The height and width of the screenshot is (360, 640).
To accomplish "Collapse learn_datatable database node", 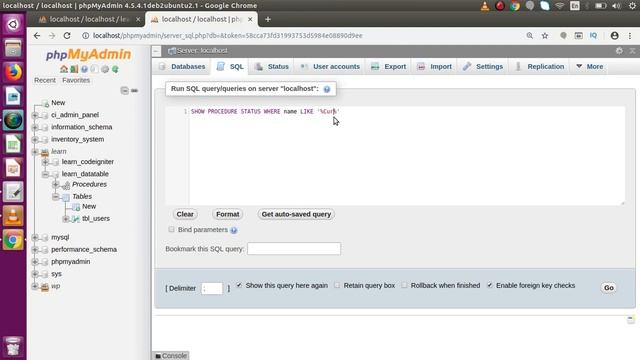I will click(45, 174).
